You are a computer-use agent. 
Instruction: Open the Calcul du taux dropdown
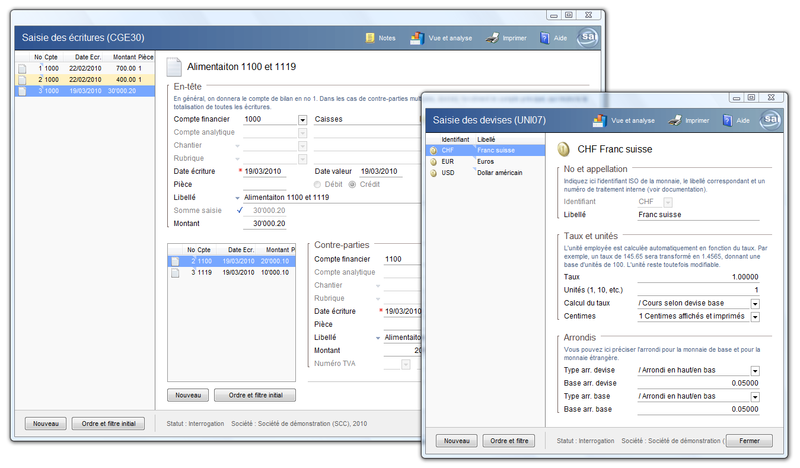(755, 303)
